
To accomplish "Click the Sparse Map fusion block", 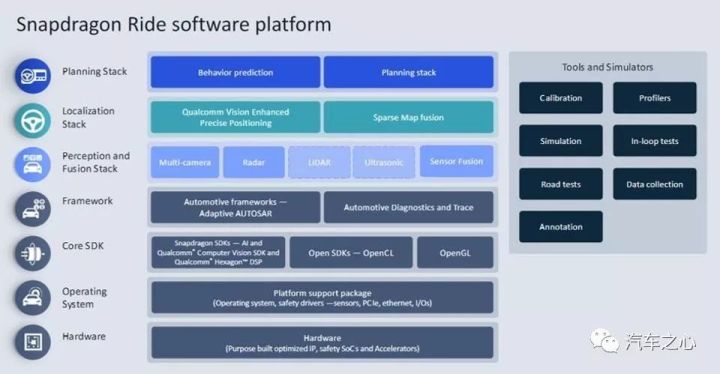I will [408, 117].
